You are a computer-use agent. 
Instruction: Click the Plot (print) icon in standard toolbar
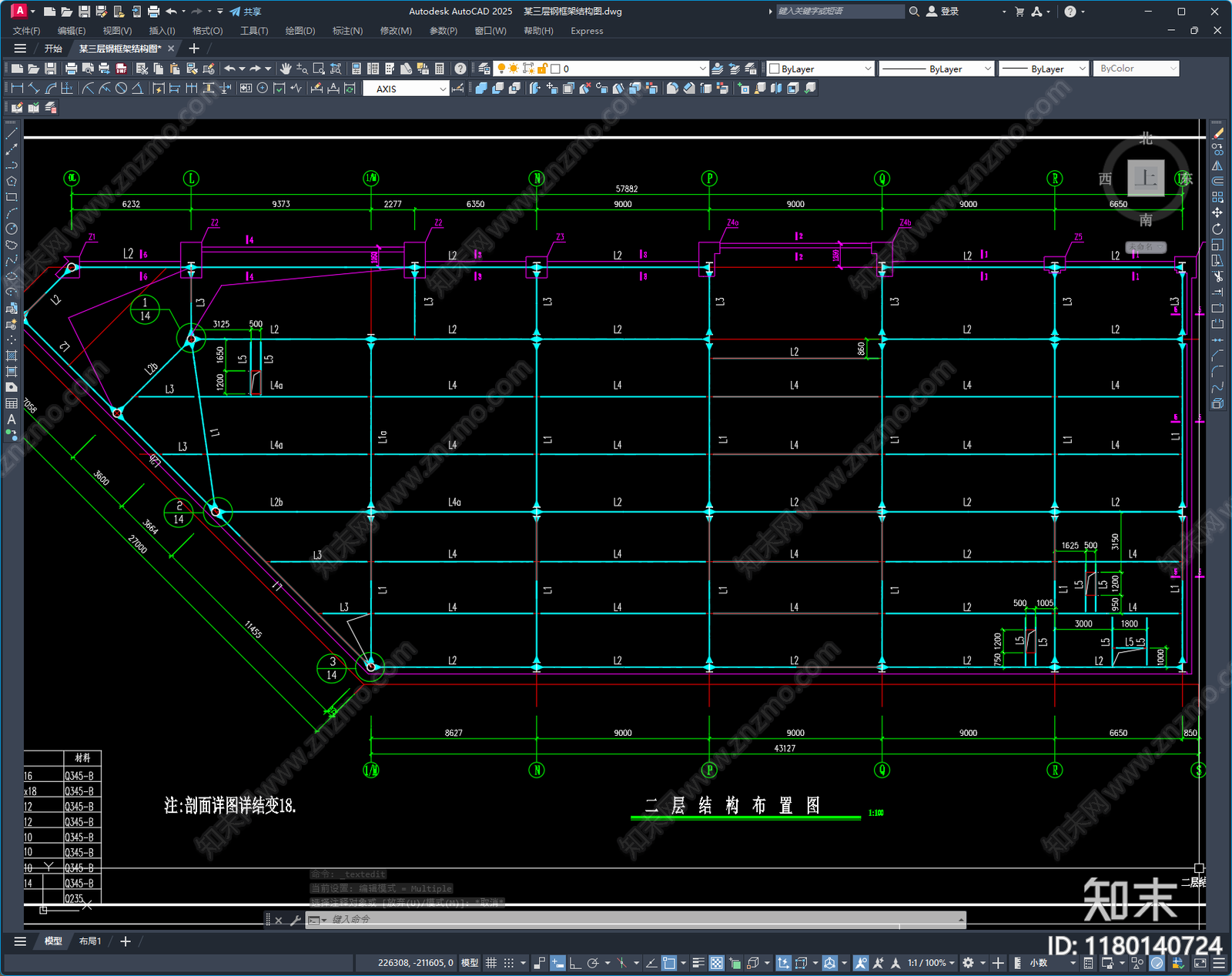tap(72, 69)
